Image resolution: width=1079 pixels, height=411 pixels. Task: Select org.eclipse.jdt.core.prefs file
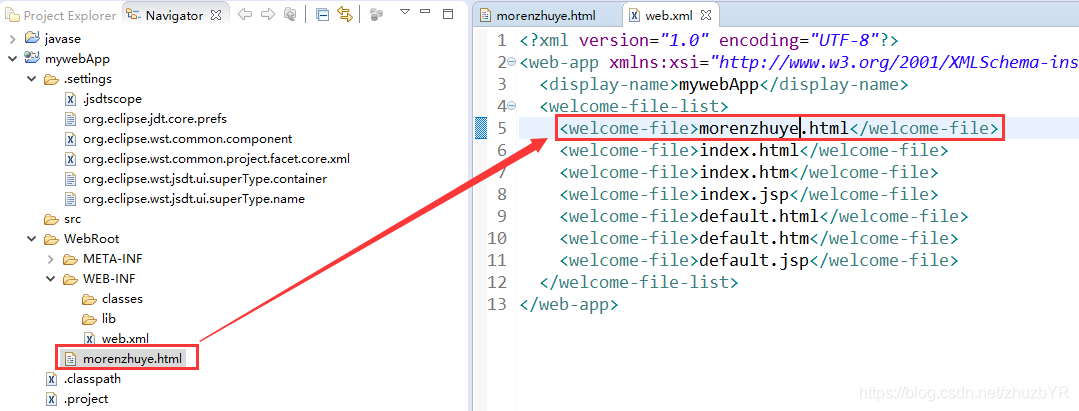pos(155,119)
